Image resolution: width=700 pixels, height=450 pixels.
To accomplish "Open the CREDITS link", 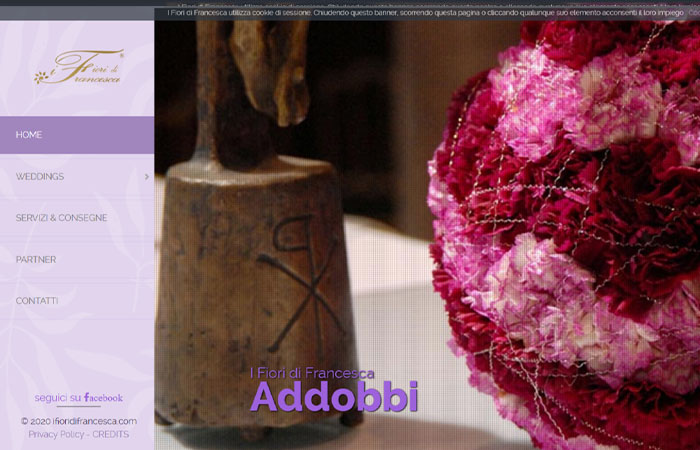I will click(111, 434).
